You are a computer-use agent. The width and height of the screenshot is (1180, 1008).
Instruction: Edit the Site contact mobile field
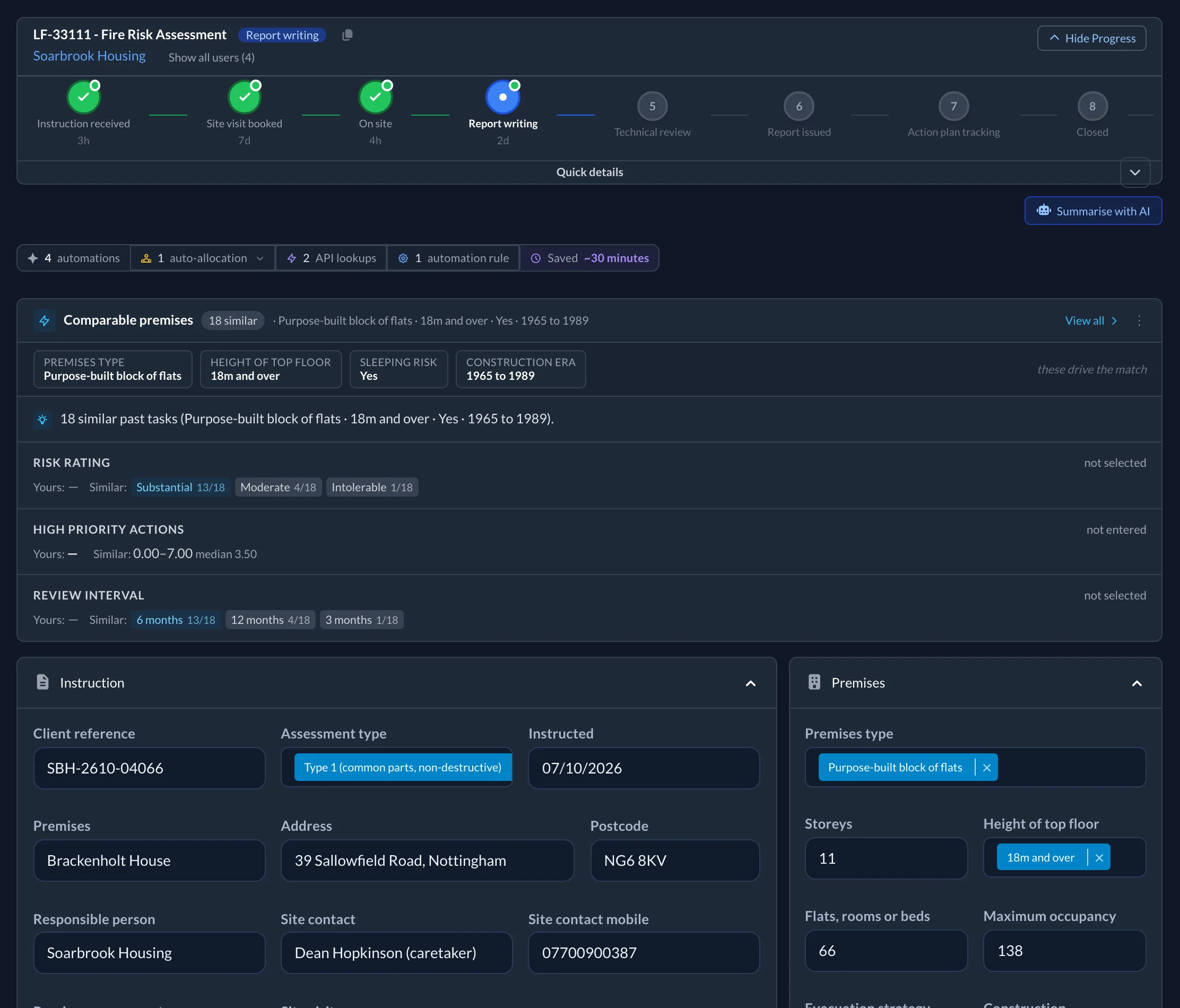(x=644, y=953)
